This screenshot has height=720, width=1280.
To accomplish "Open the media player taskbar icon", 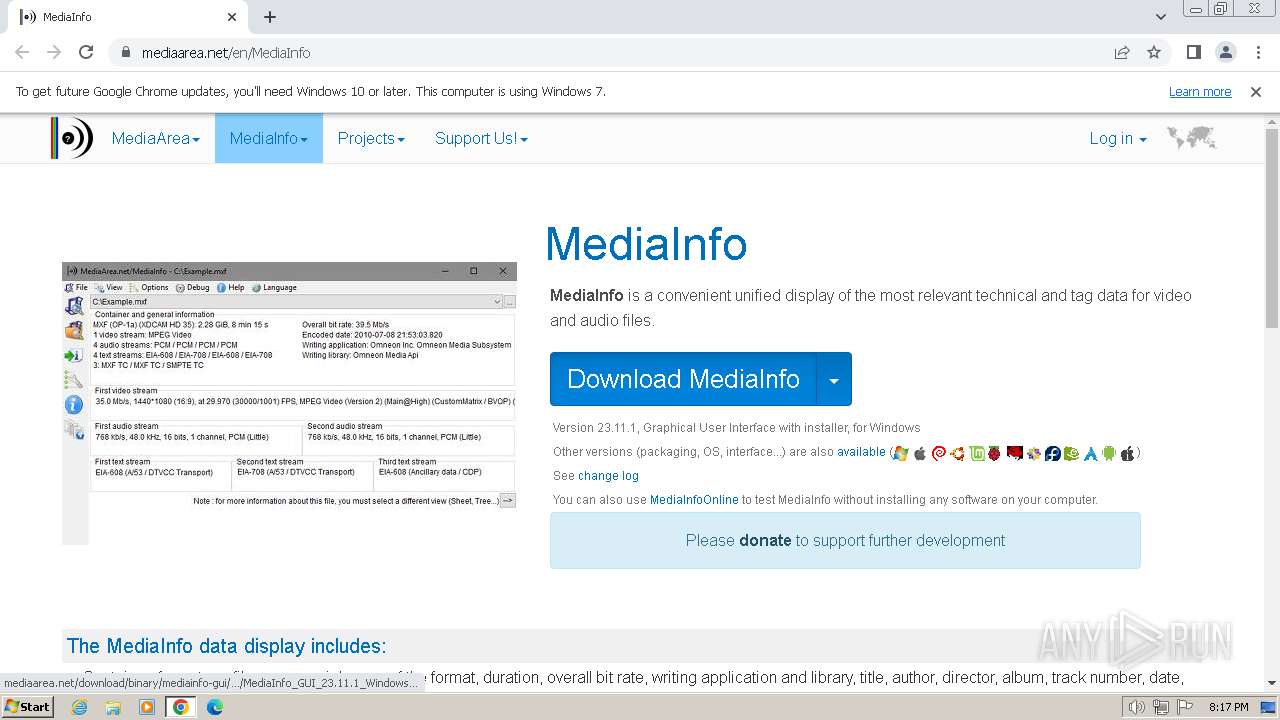I will pyautogui.click(x=147, y=707).
